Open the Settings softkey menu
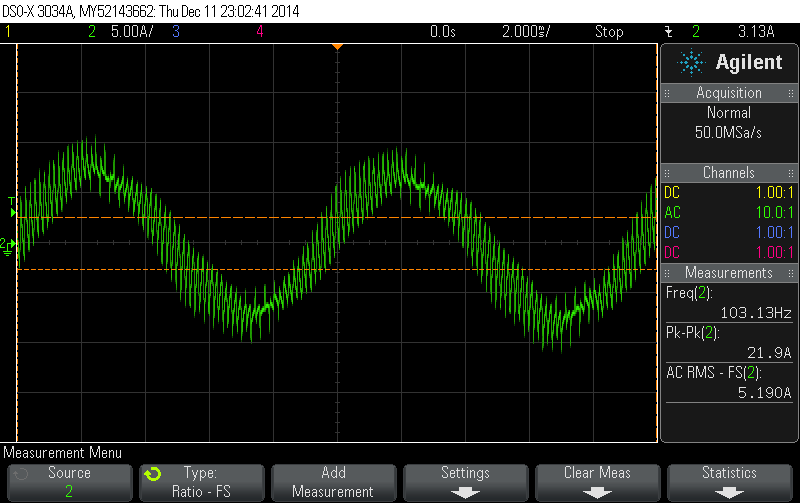This screenshot has height=503, width=800. pyautogui.click(x=465, y=481)
